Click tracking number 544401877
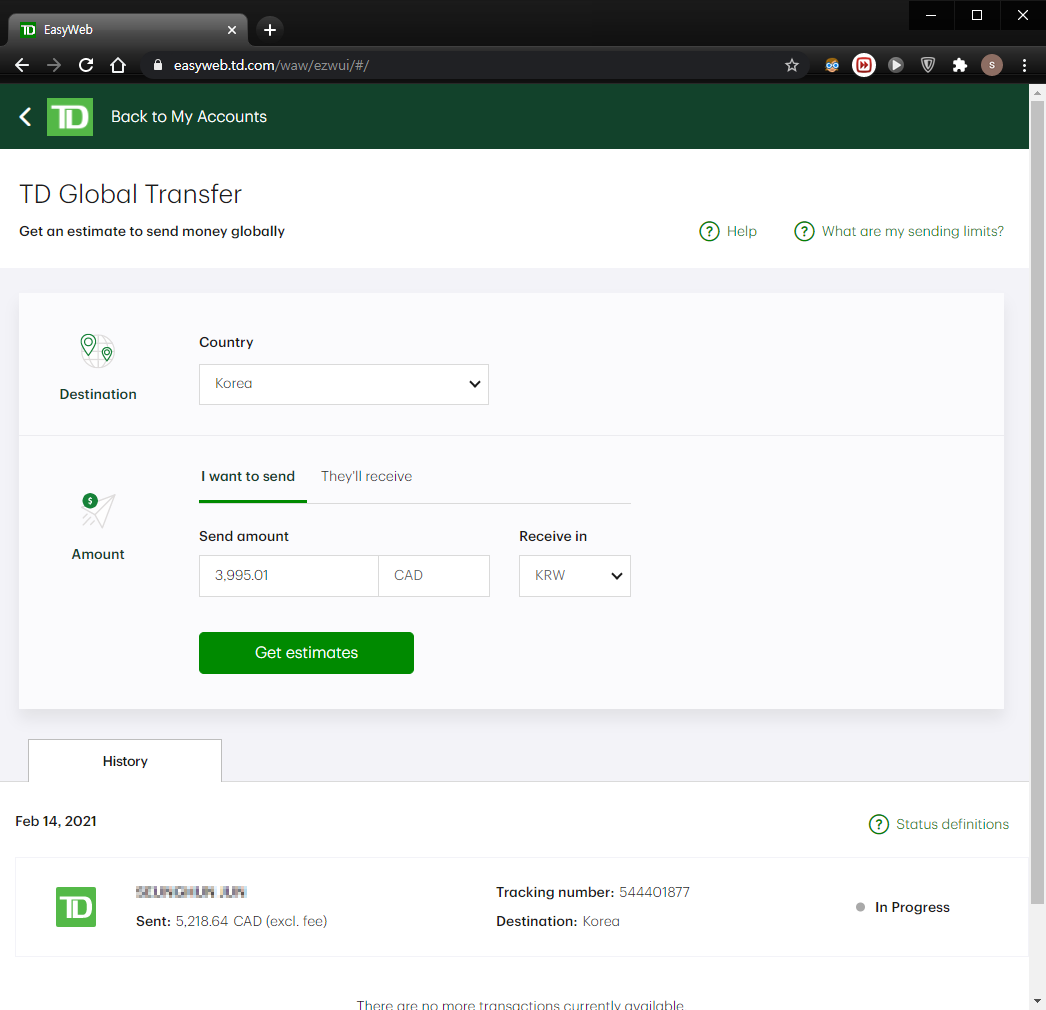The width and height of the screenshot is (1046, 1010). 654,893
